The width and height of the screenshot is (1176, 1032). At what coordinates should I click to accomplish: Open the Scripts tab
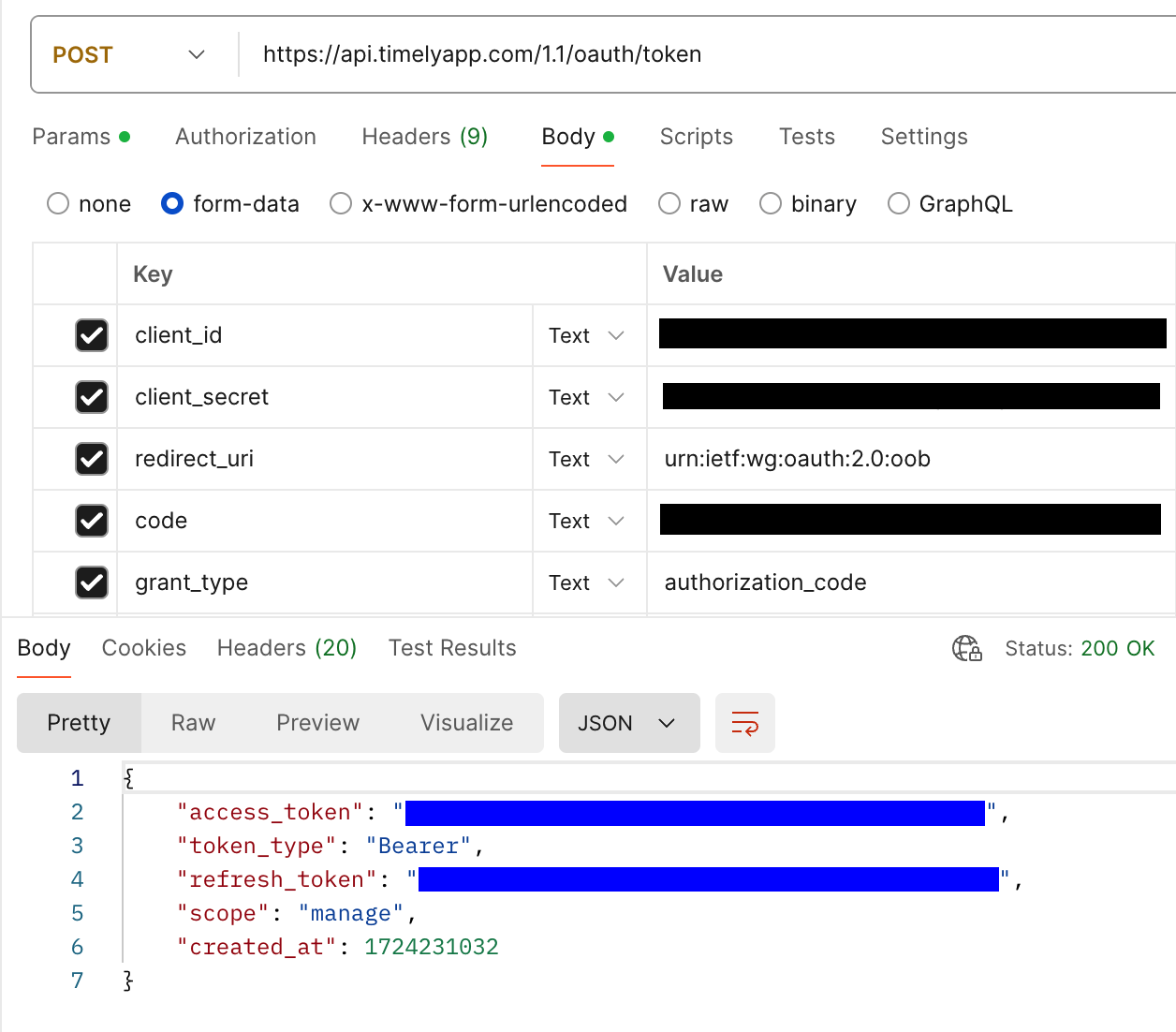696,137
